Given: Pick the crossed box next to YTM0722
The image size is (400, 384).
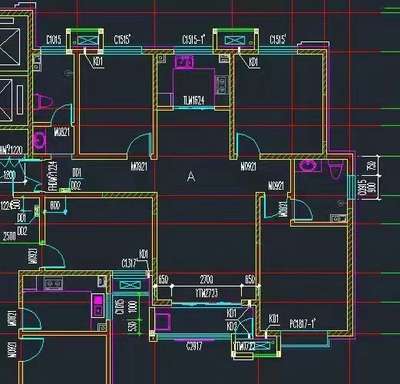Looking at the screenshot, I should (x=263, y=346).
